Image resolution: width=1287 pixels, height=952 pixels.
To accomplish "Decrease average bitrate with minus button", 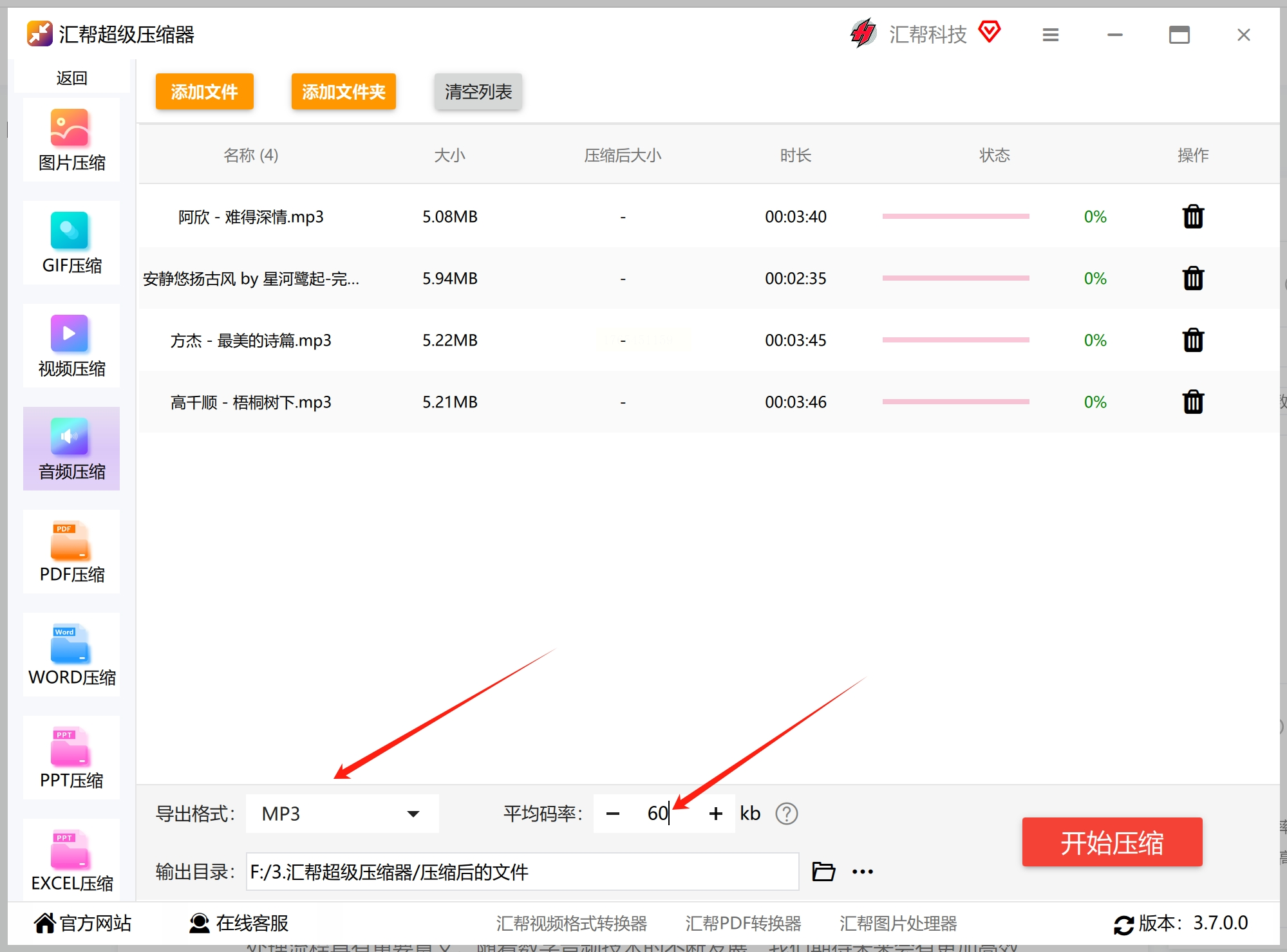I will [612, 814].
